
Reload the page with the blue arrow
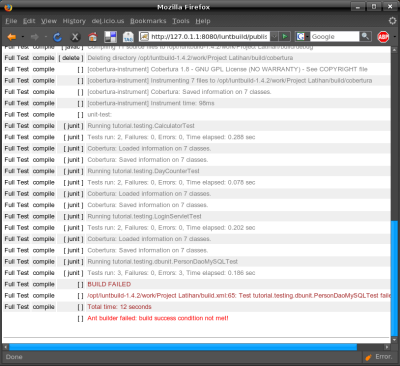57,37
